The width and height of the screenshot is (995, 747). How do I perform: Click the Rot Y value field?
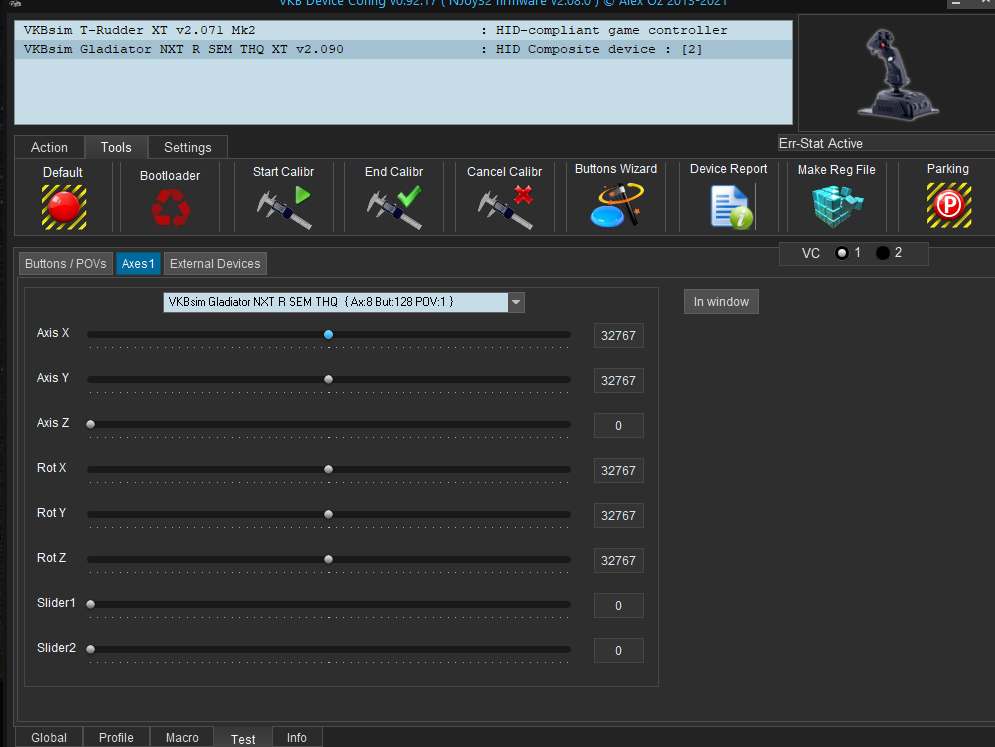(x=619, y=516)
